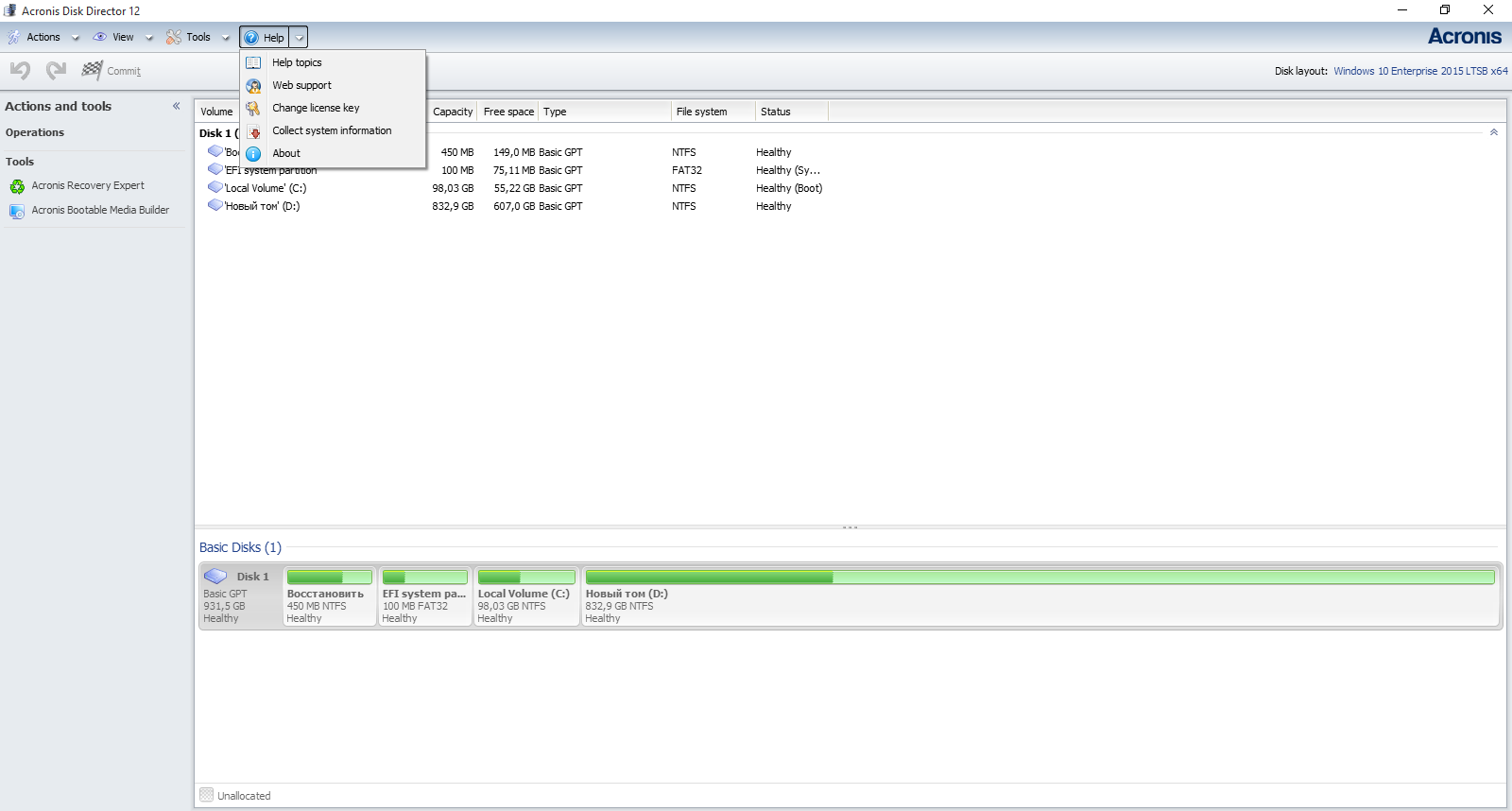Click the Collect system information icon

click(253, 130)
